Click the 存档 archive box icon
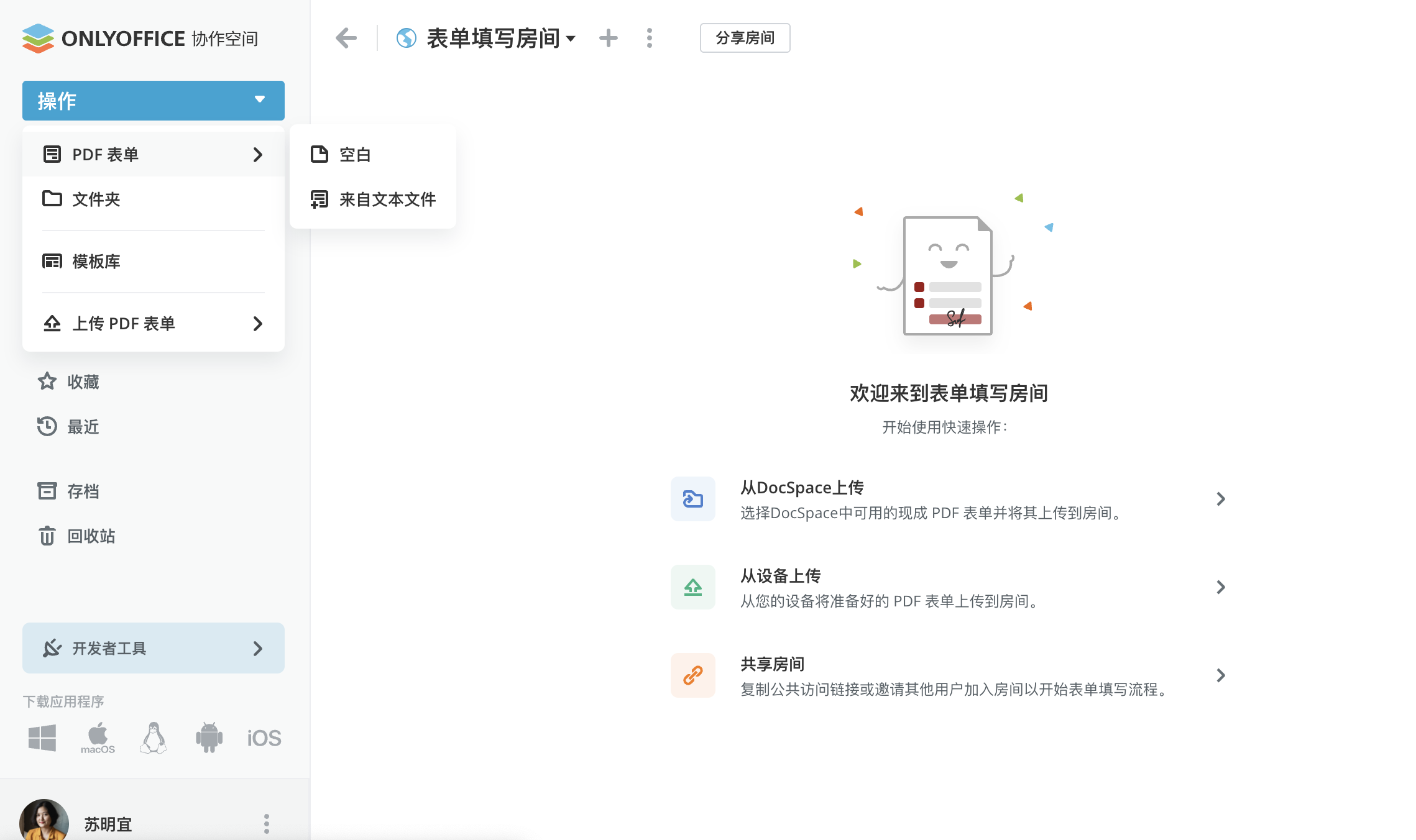Screen dimensions: 1416x840 click(x=47, y=491)
